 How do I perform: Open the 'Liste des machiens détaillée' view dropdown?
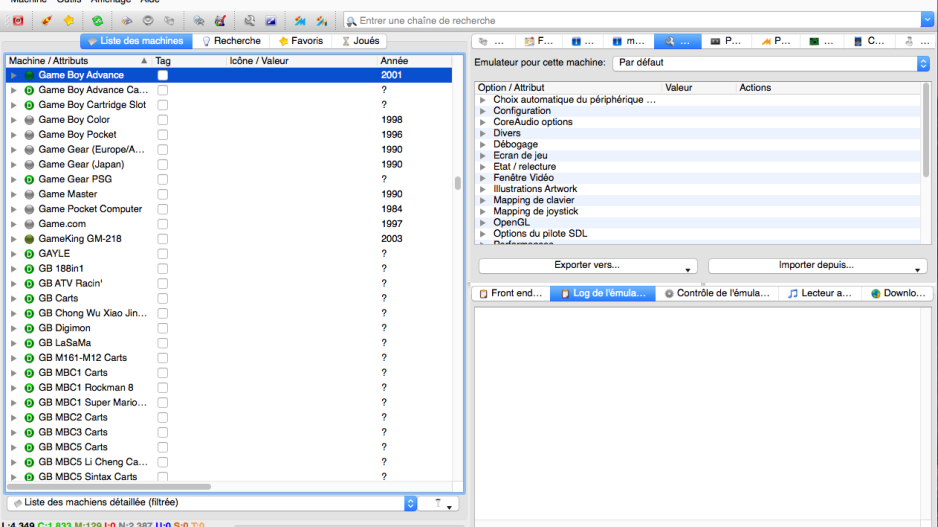[x=212, y=503]
